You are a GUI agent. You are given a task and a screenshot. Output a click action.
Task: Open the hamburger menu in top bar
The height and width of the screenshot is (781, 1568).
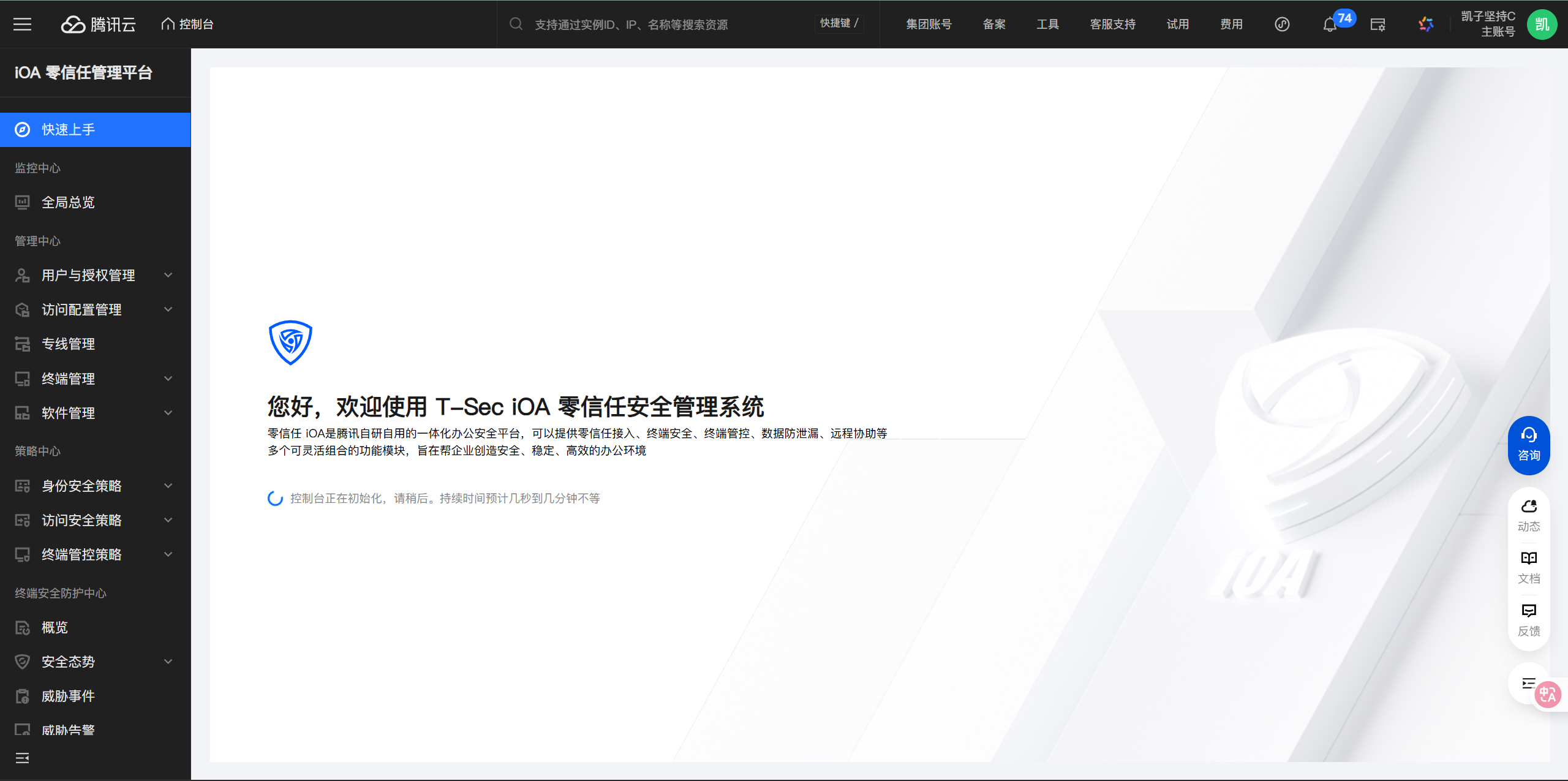coord(23,25)
